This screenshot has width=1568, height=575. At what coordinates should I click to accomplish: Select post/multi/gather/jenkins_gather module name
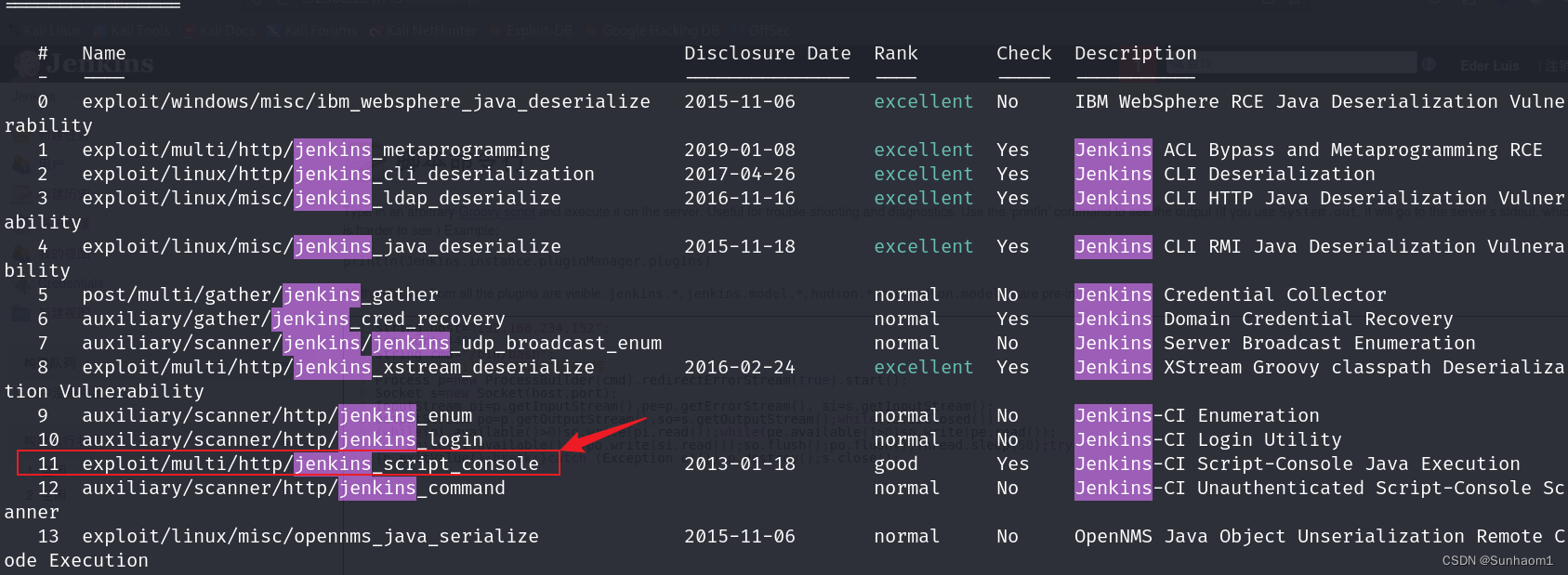tap(260, 294)
